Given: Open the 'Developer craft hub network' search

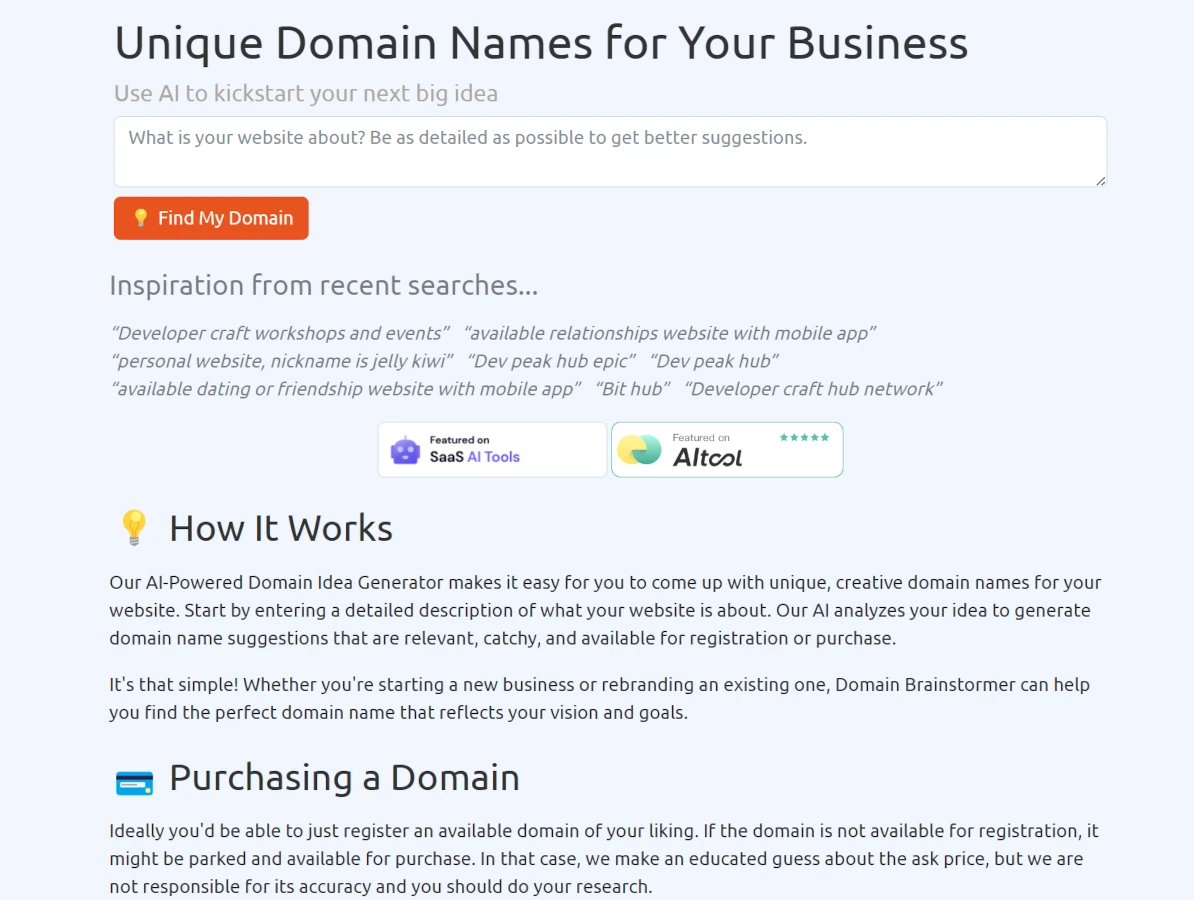Looking at the screenshot, I should (810, 389).
